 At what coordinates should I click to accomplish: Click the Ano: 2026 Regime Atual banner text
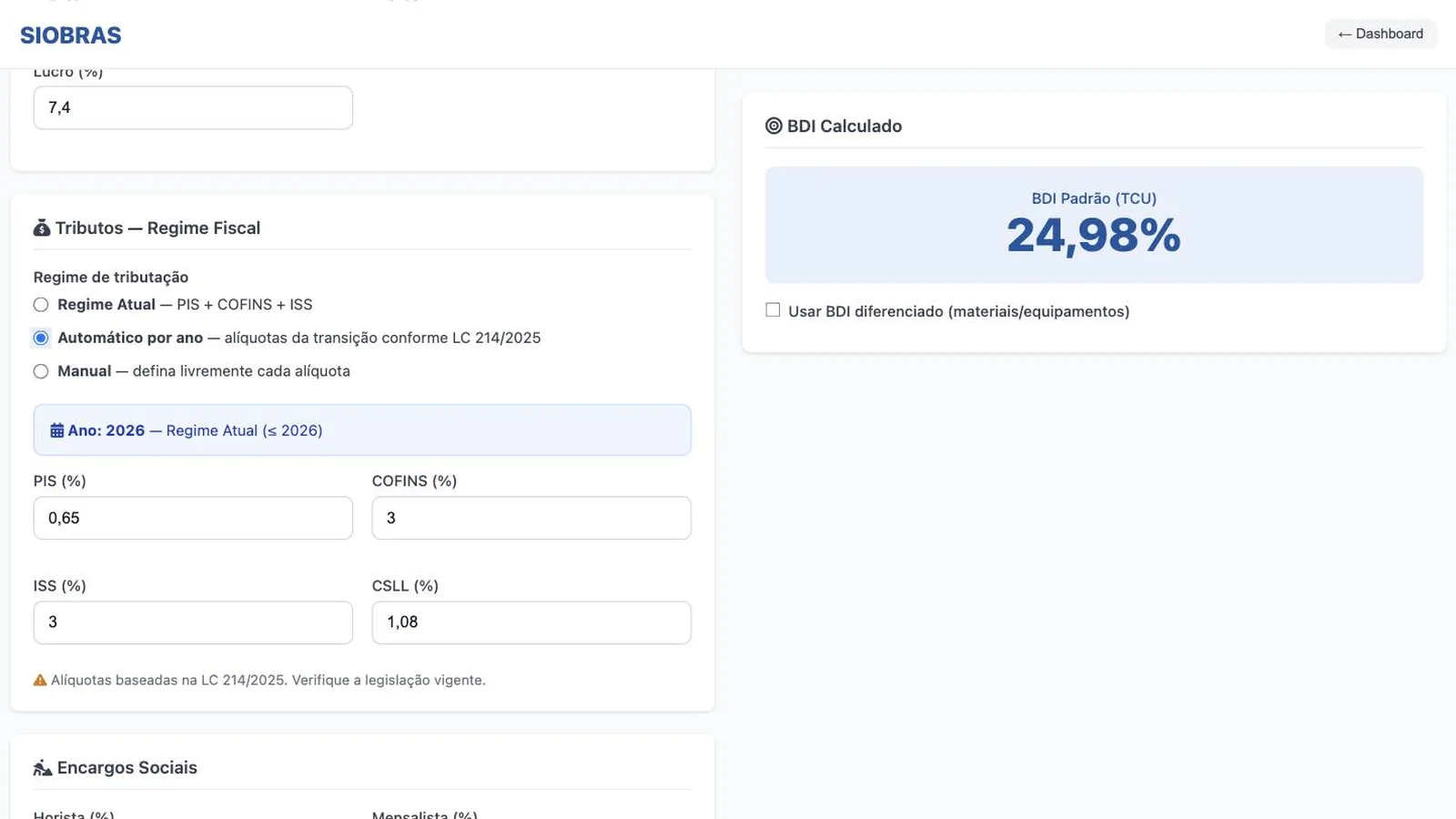coord(195,430)
